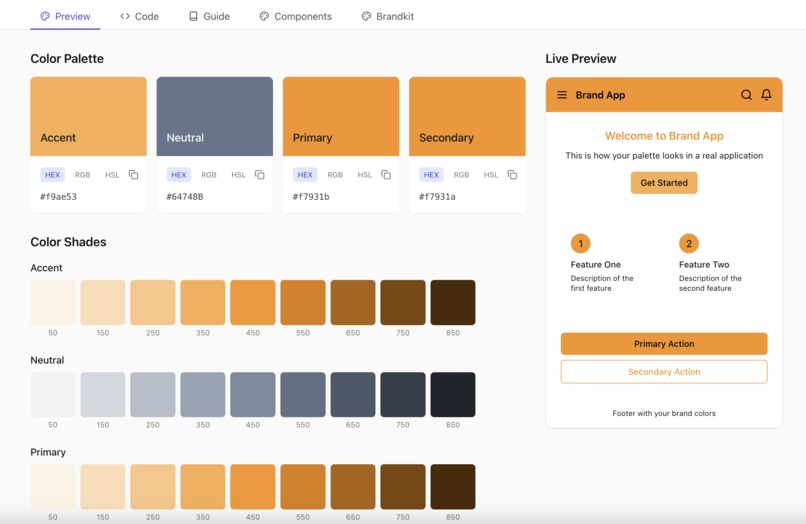The height and width of the screenshot is (524, 806).
Task: Select Neutral shade 850 swatch
Action: (453, 394)
